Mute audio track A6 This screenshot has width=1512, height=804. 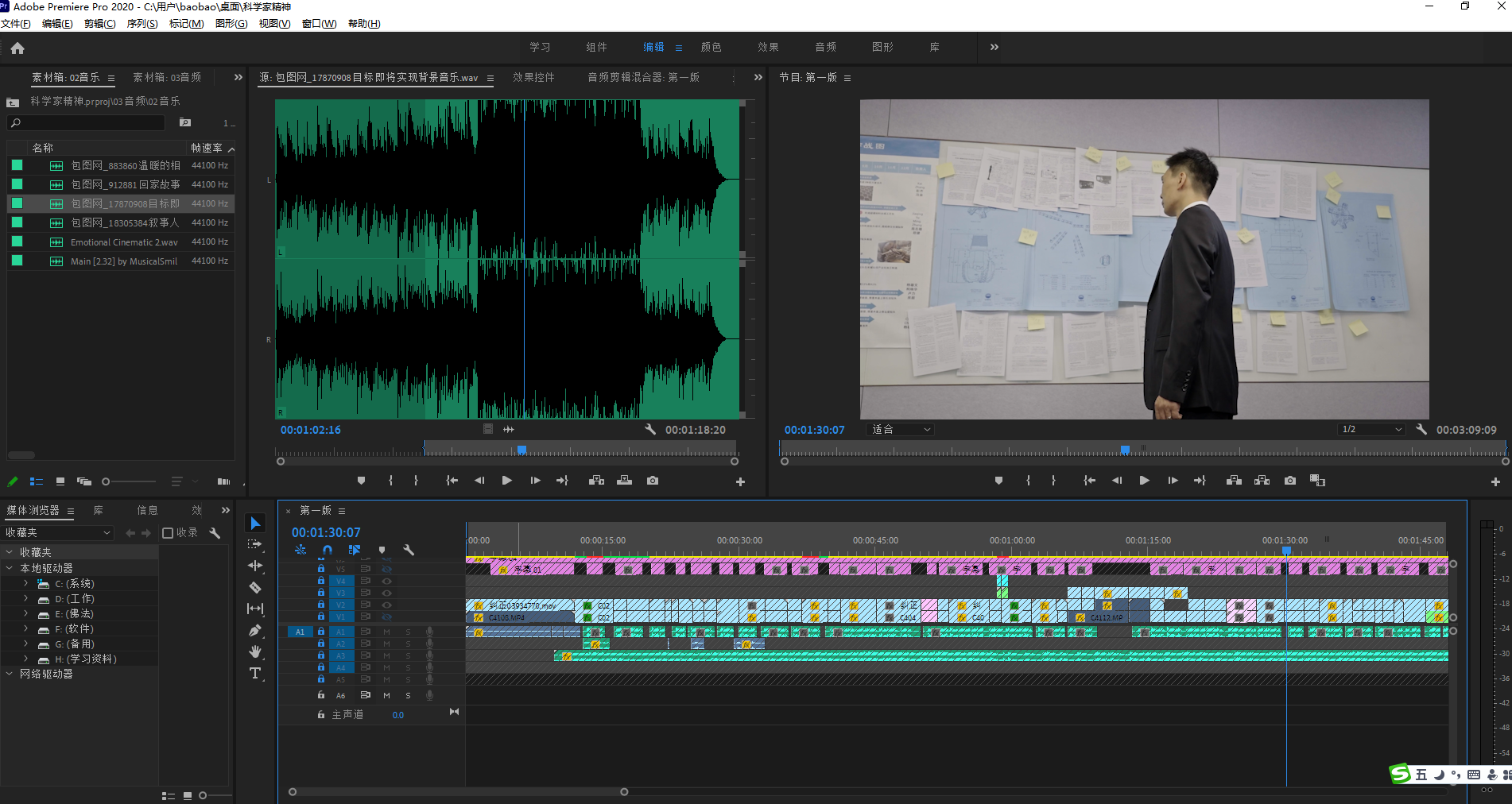[x=386, y=695]
